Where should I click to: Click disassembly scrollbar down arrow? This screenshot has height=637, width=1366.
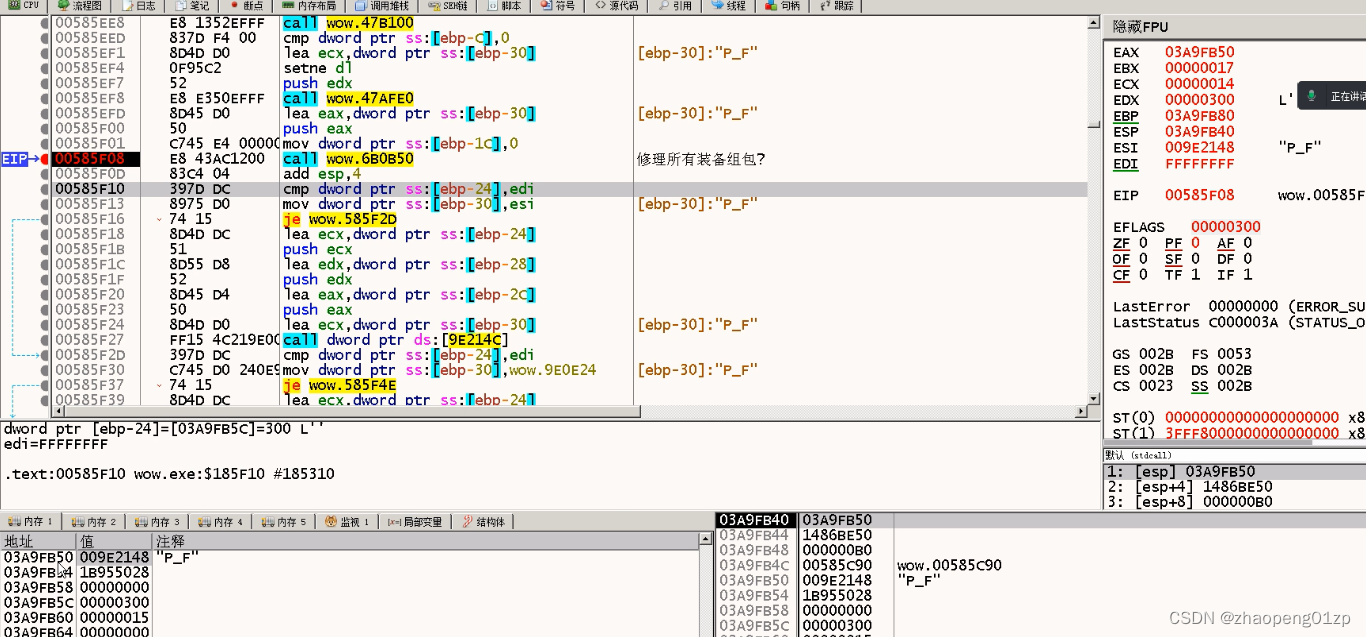pyautogui.click(x=1093, y=398)
